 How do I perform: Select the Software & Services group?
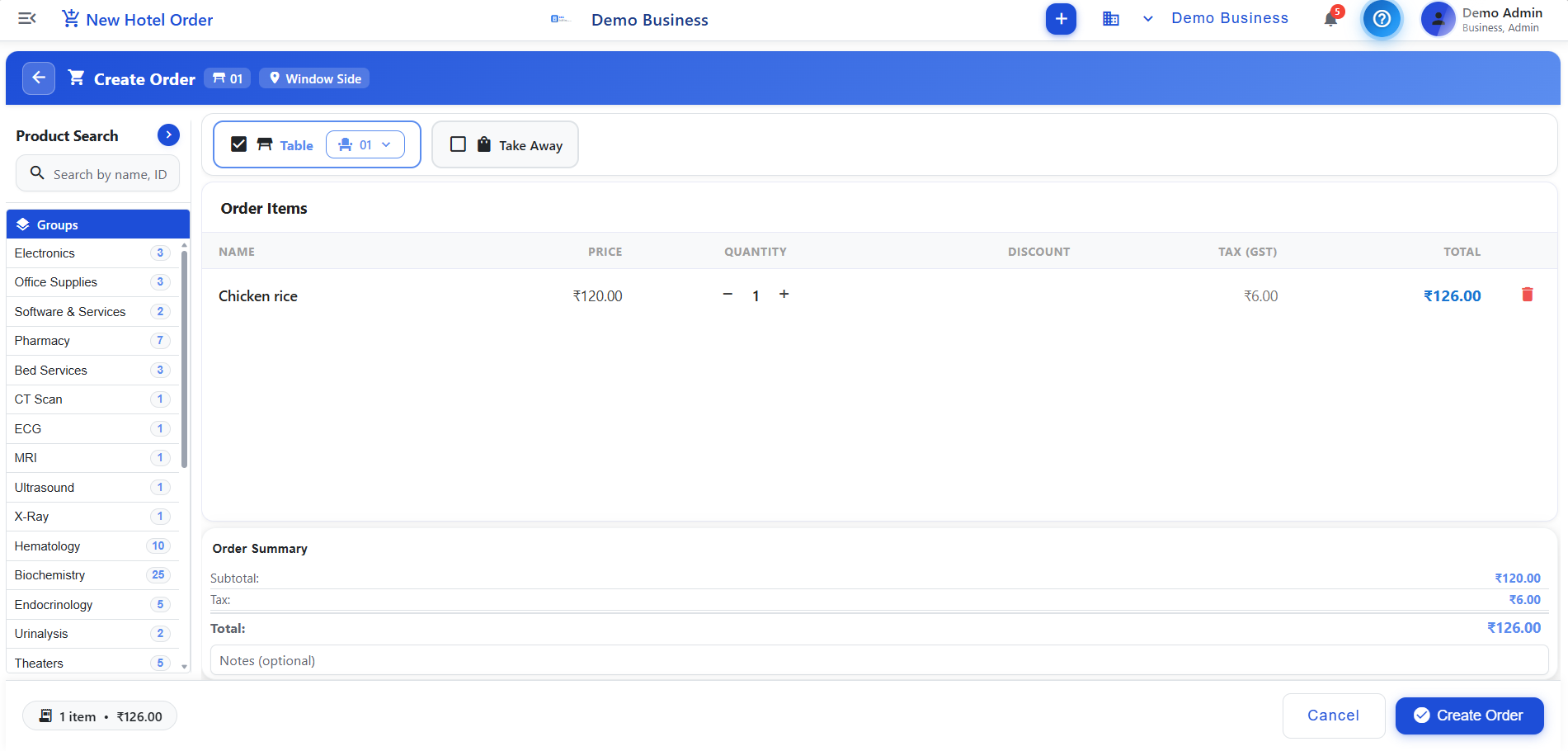coord(92,312)
